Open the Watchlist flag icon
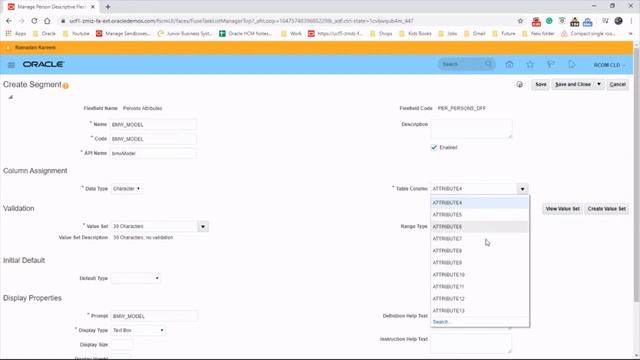Viewport: 640px width, 360px height. pos(551,64)
